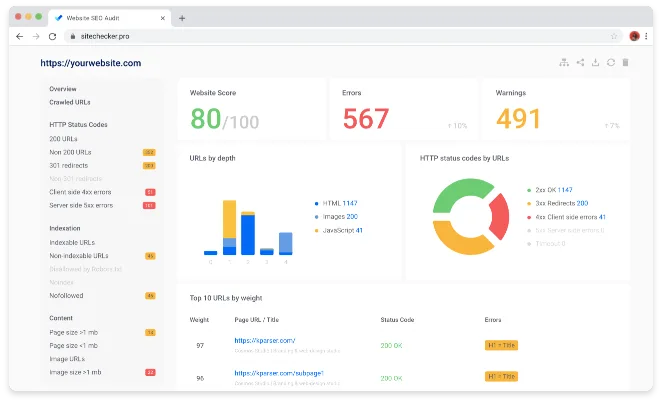Screen dimensions: 662x403
Task: Click the H1 = Title badge for weight 96
Action: pyautogui.click(x=501, y=376)
